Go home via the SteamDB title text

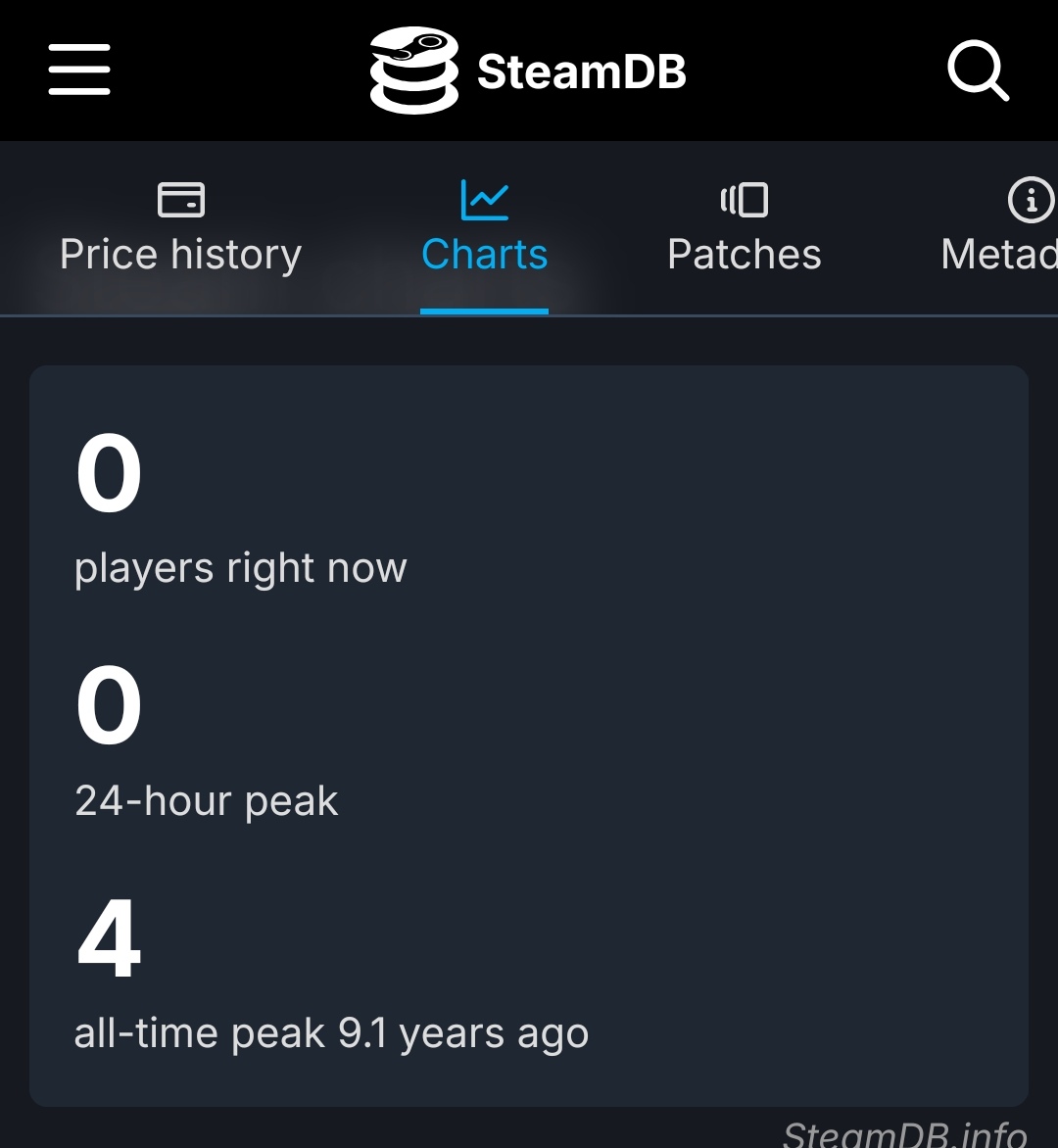pyautogui.click(x=582, y=72)
